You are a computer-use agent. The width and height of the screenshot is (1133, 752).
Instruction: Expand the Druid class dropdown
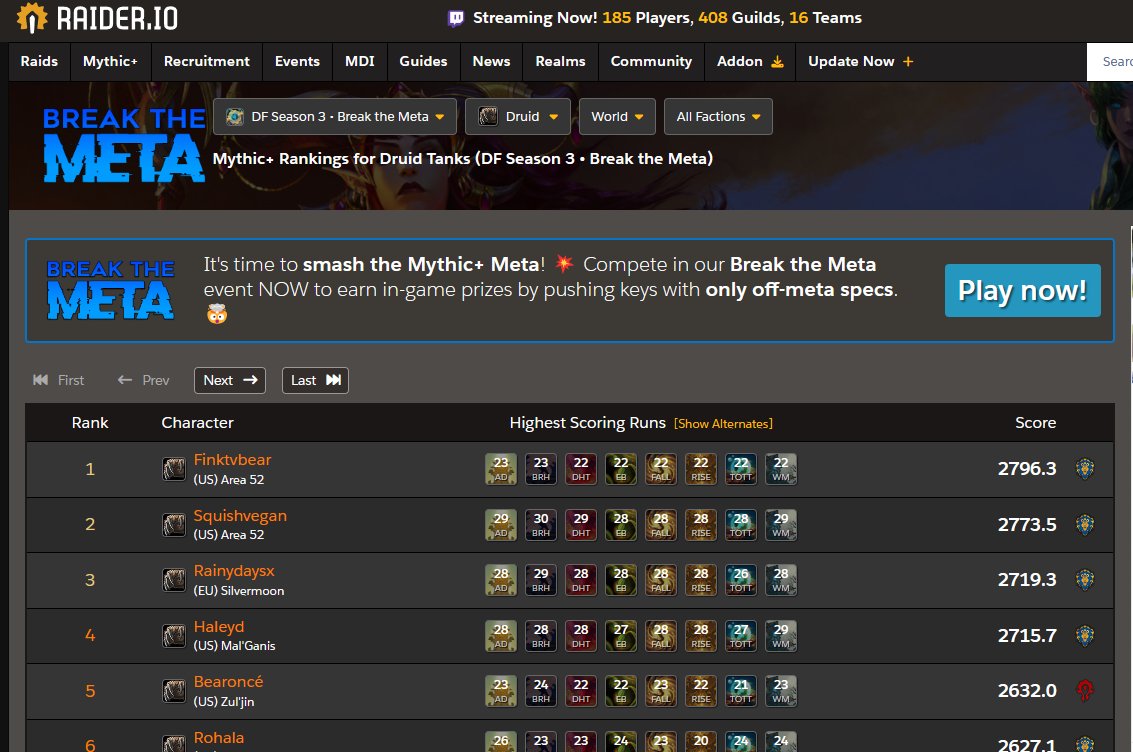tap(517, 116)
